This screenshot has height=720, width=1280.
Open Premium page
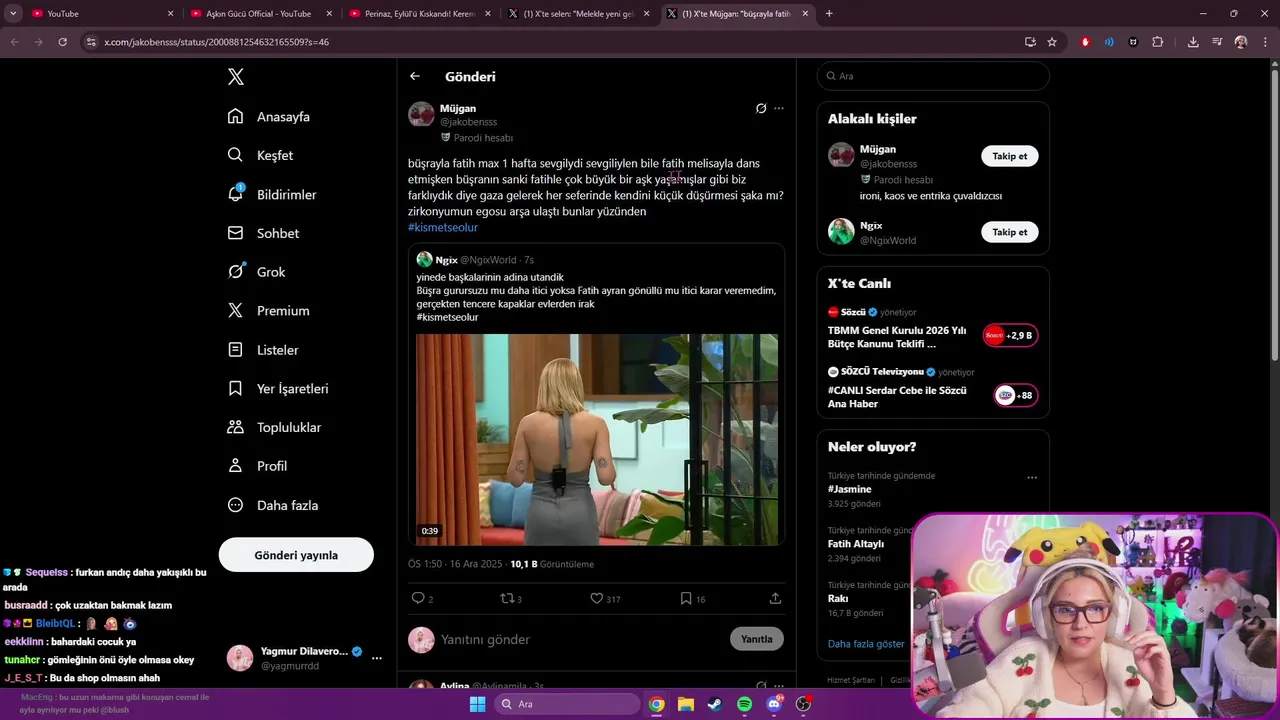pyautogui.click(x=268, y=311)
